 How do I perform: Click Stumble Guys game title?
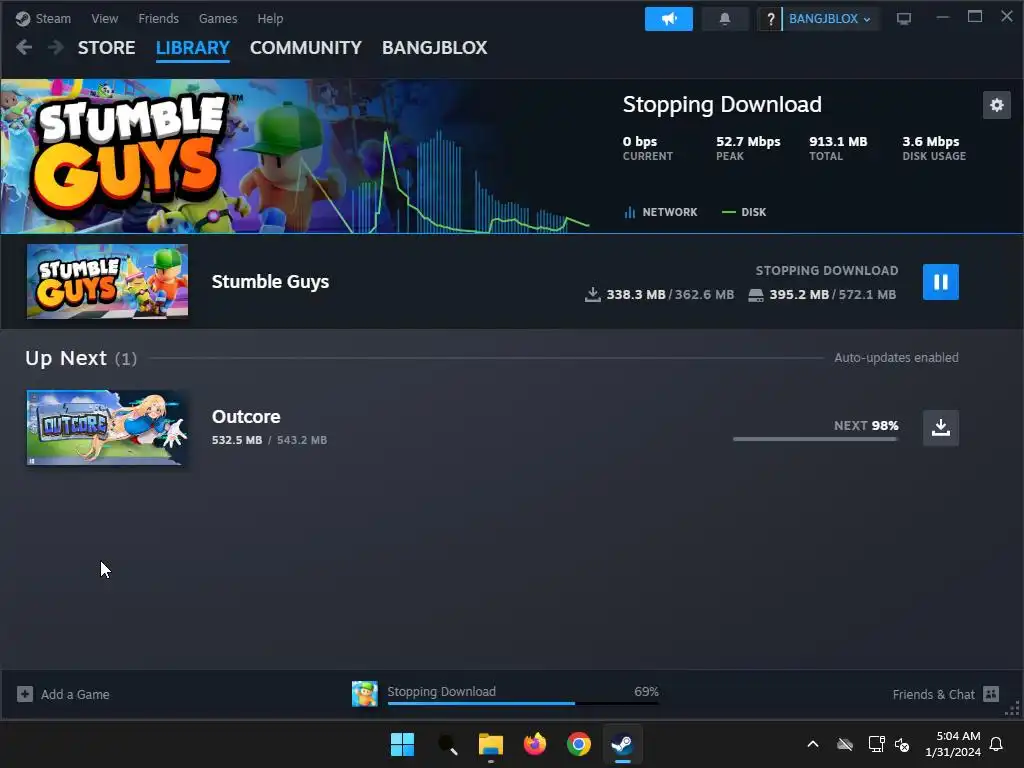[270, 282]
